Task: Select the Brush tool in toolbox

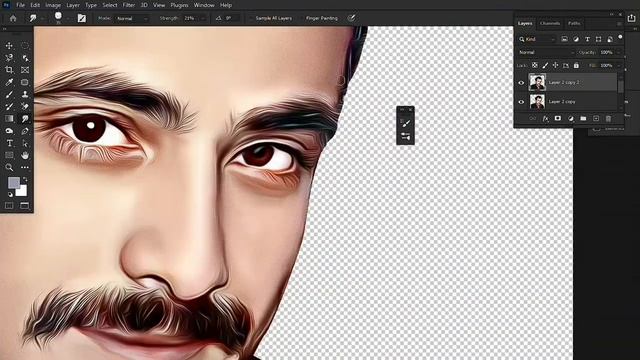Action: click(9, 94)
